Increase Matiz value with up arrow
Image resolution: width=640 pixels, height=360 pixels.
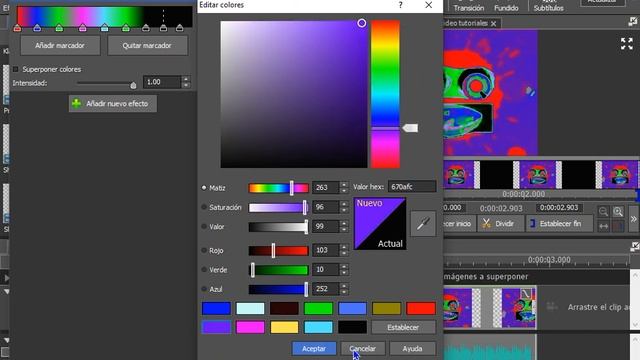(x=344, y=184)
